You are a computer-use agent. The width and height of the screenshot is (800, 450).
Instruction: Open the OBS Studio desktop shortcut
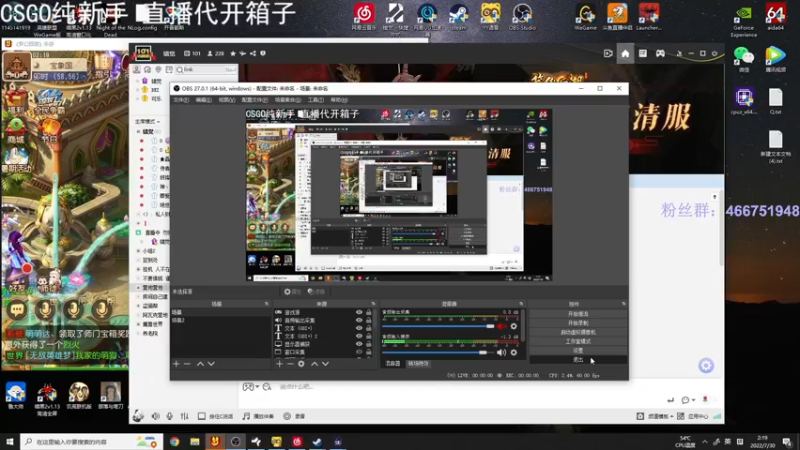[522, 16]
